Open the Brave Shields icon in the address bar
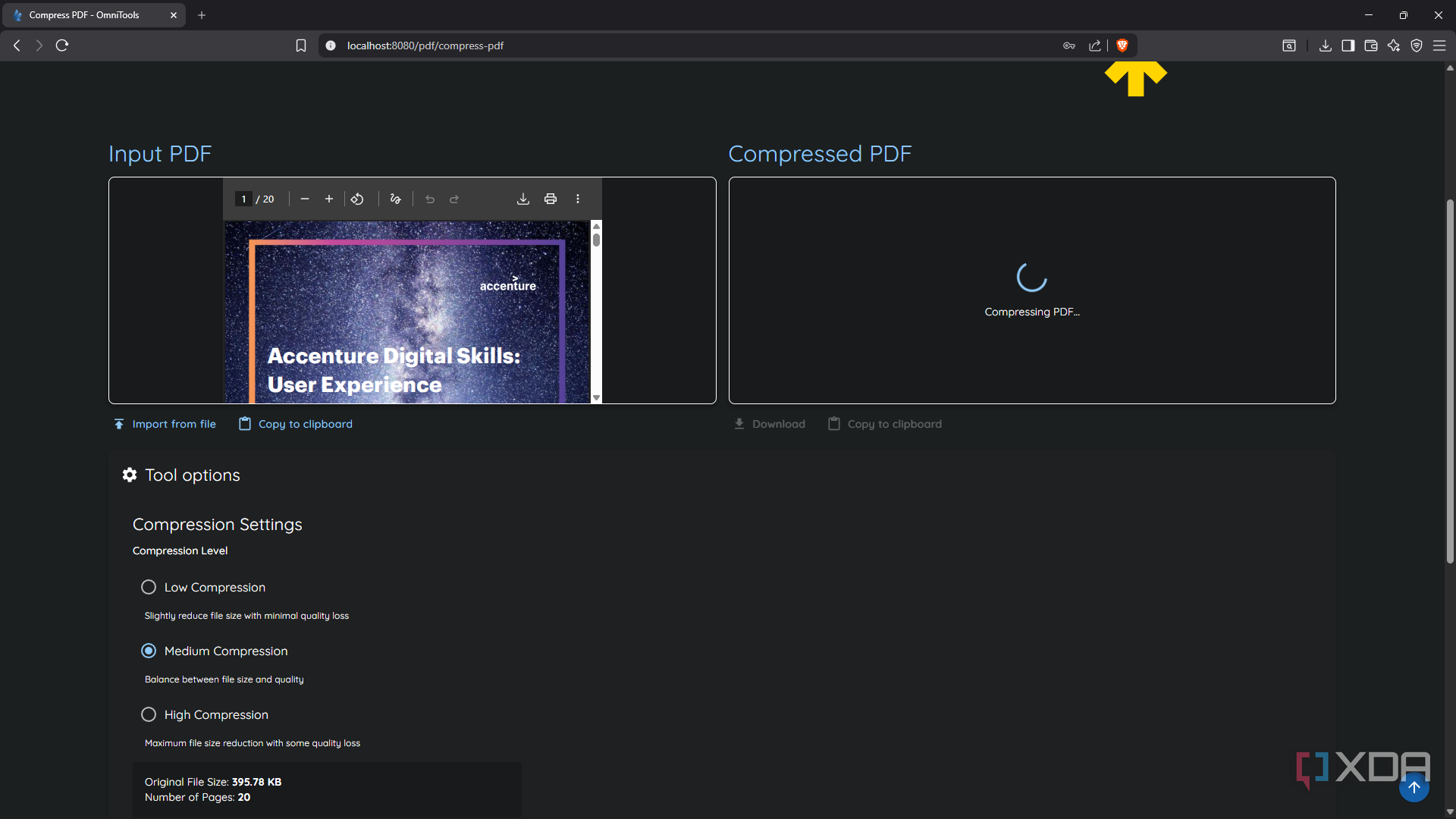The height and width of the screenshot is (819, 1456). tap(1122, 45)
